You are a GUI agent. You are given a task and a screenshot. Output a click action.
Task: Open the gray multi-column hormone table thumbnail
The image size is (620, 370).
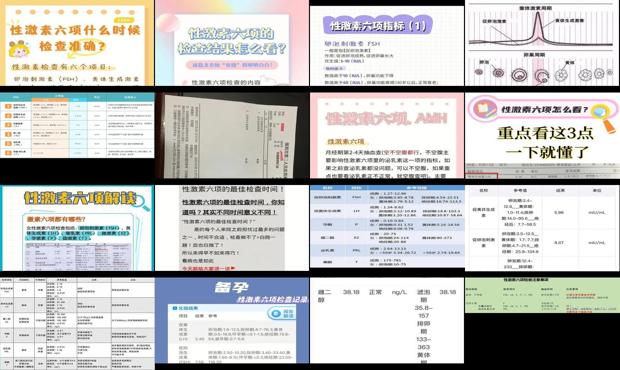coord(77,324)
